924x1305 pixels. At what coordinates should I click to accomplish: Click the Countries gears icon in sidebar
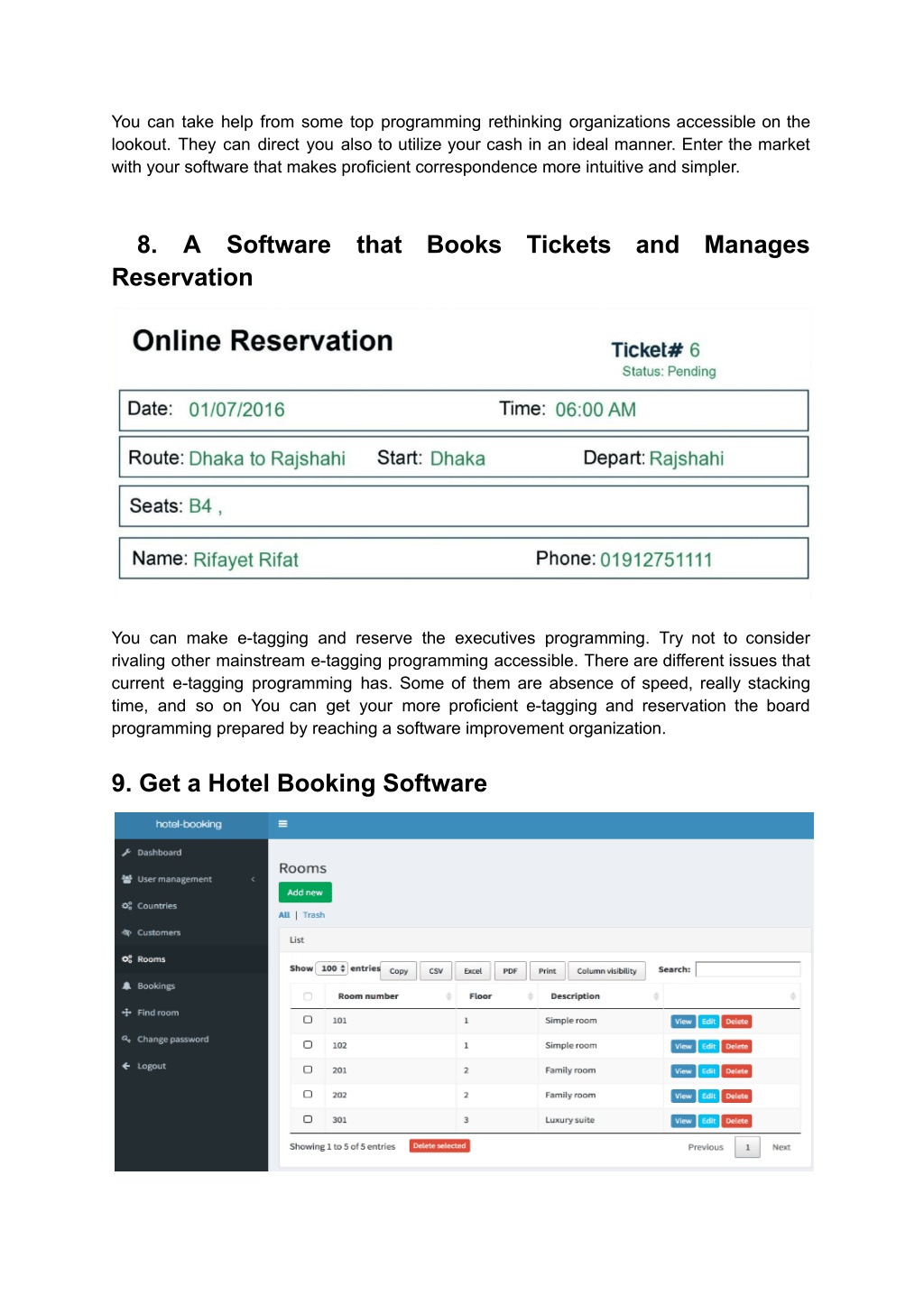tap(126, 905)
